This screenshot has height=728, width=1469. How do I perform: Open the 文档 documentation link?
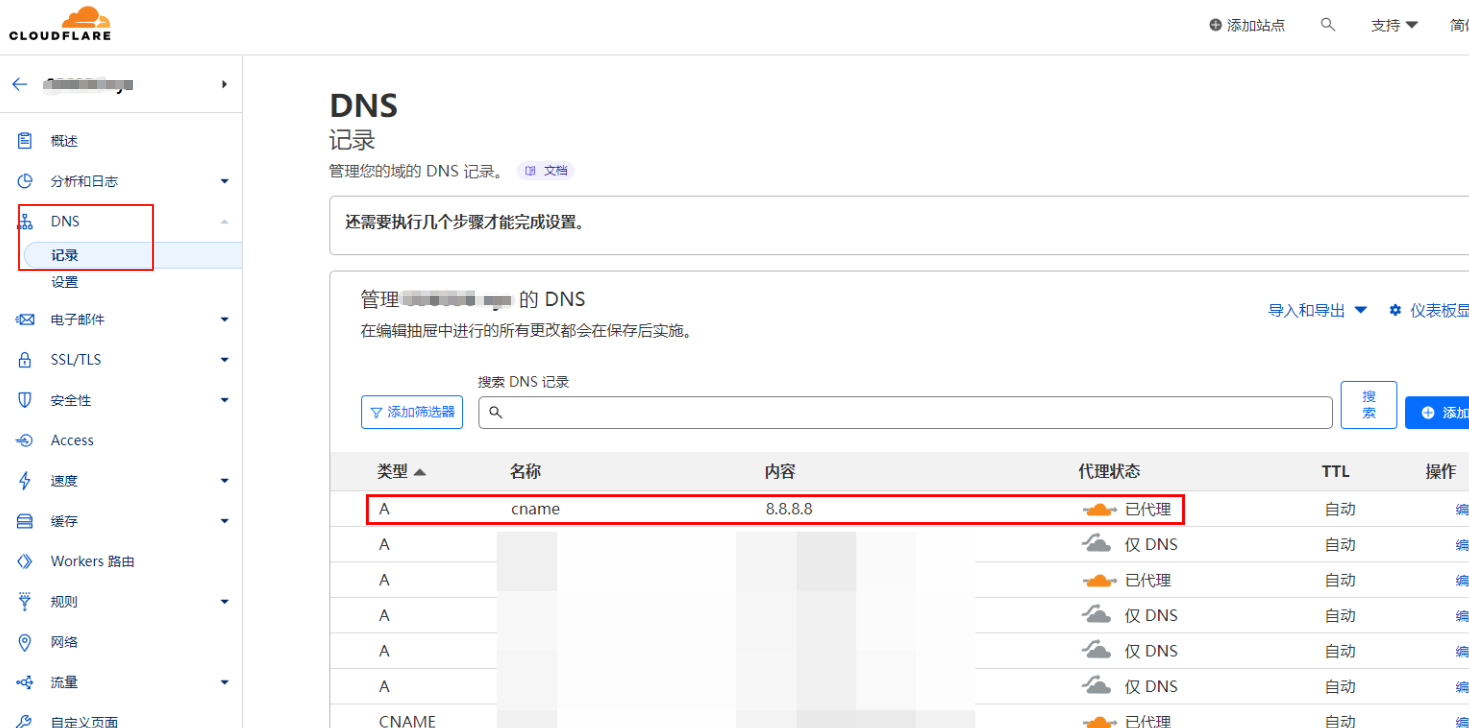[546, 171]
